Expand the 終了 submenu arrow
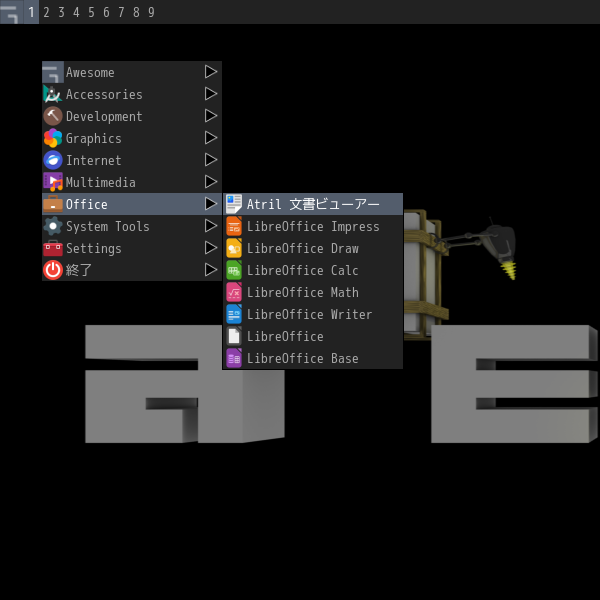This screenshot has height=600, width=600. coord(211,270)
